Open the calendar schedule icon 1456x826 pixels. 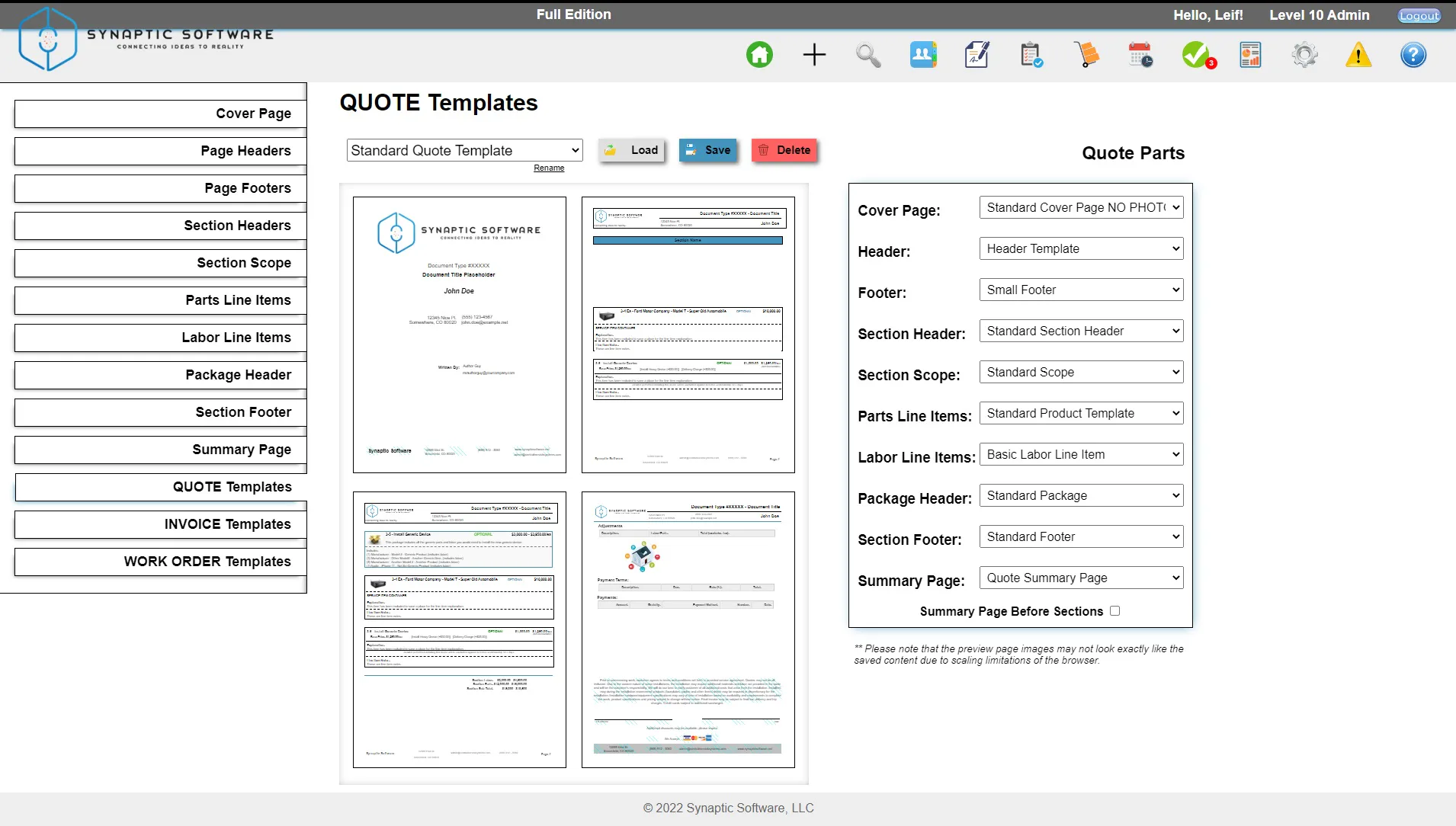pyautogui.click(x=1141, y=55)
